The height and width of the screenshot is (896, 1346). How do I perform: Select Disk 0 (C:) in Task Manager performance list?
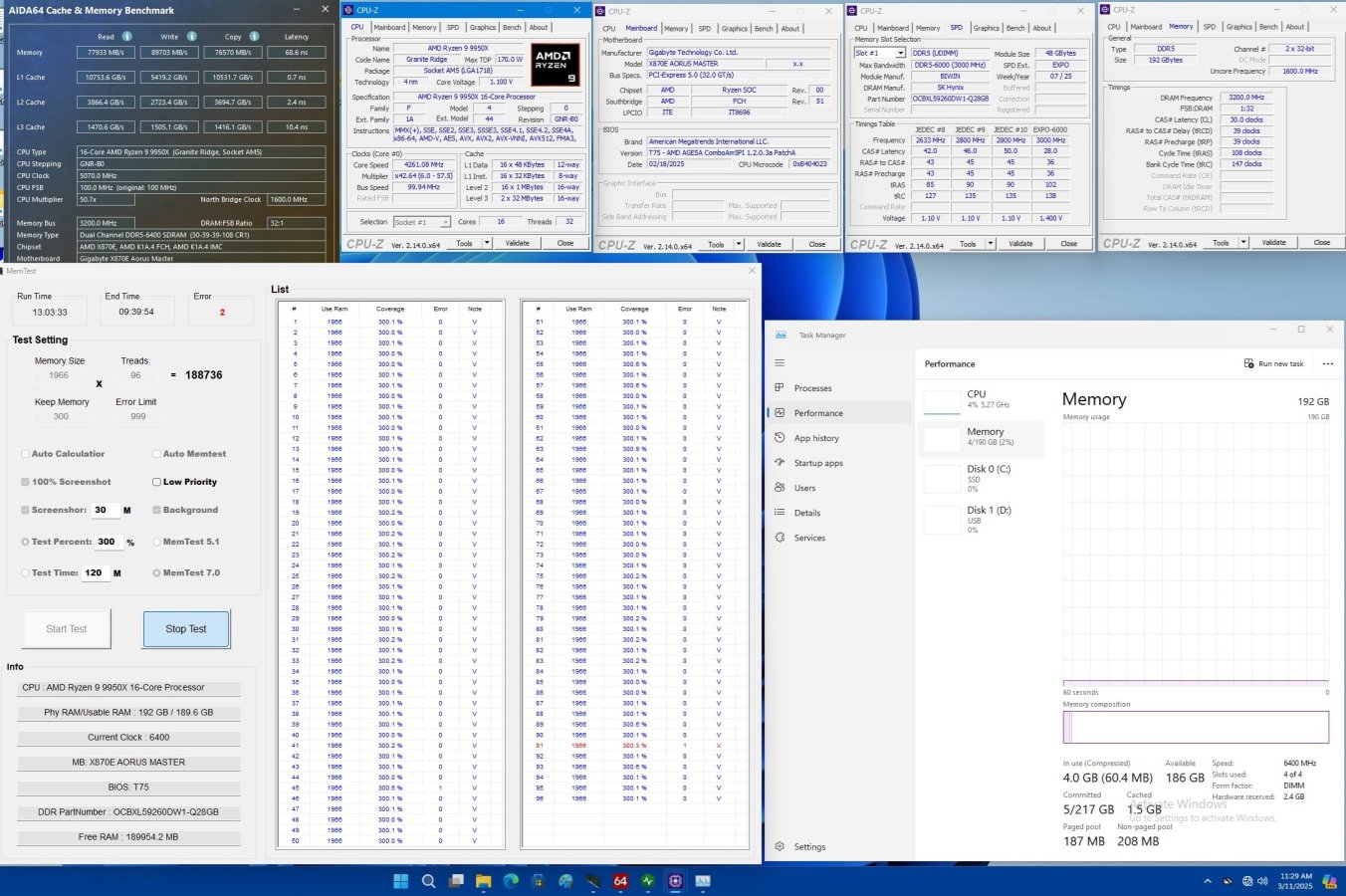pos(981,479)
